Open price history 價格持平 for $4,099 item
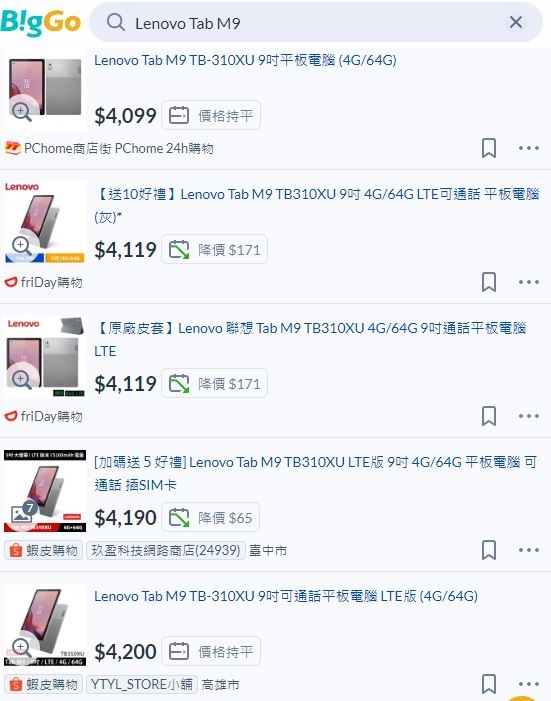Image resolution: width=551 pixels, height=701 pixels. 211,115
